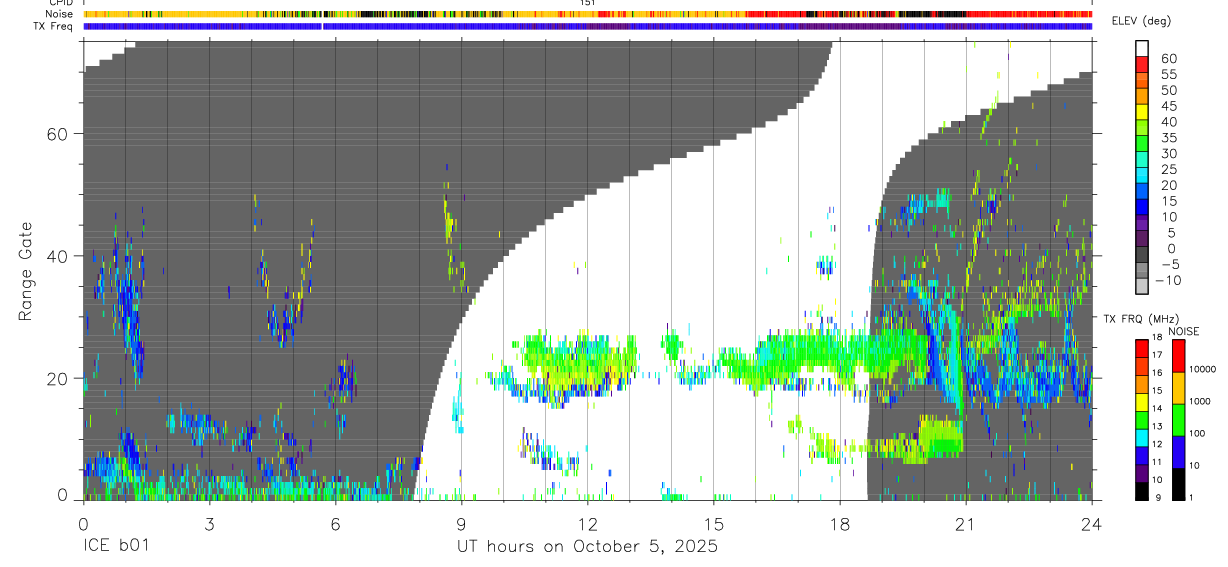
Task: Click the 'TX FRQ (MHz)' colorbar title
Action: [x=1140, y=318]
